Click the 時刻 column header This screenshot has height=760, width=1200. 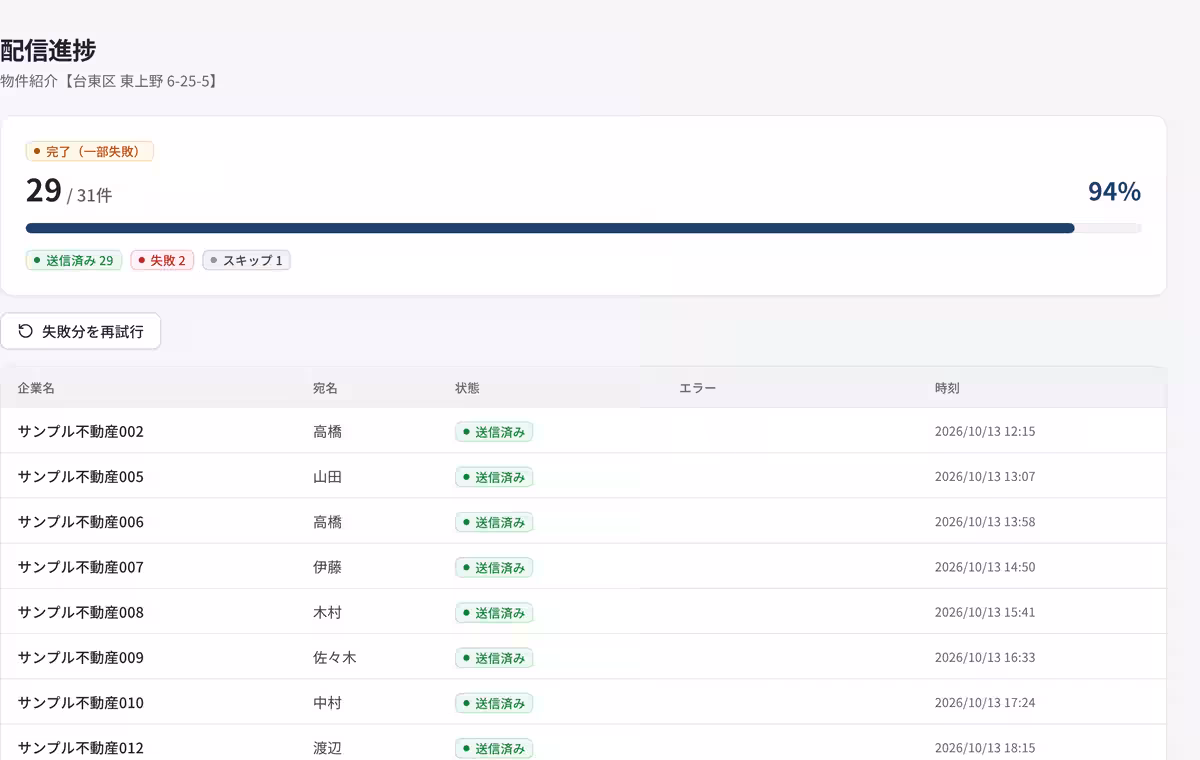click(948, 388)
